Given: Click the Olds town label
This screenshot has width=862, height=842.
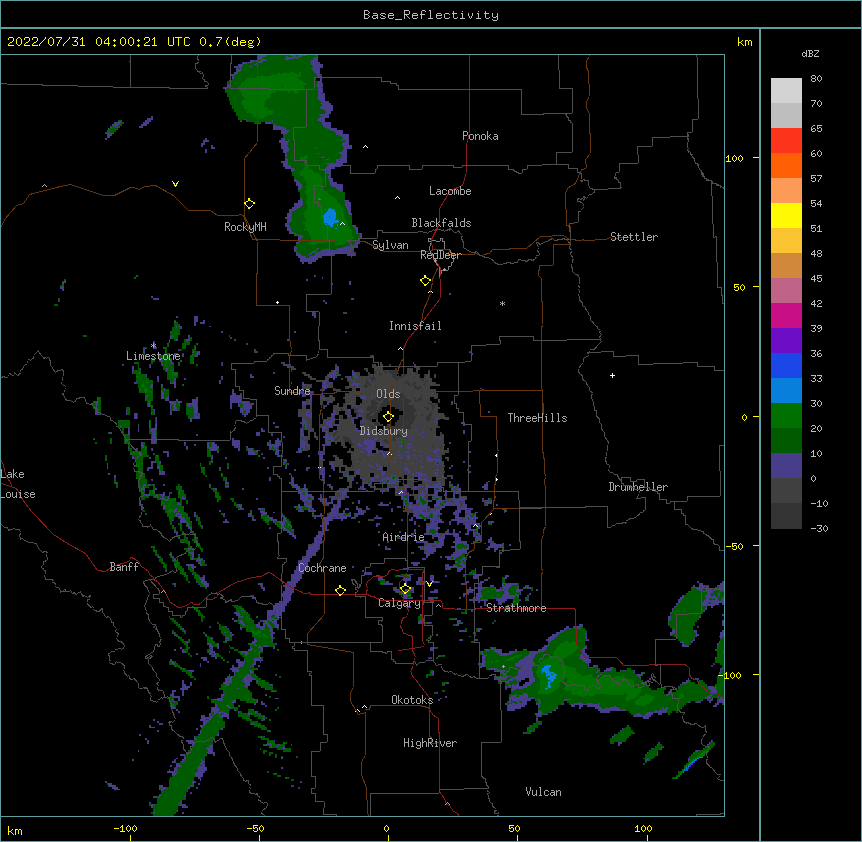Looking at the screenshot, I should coord(388,394).
